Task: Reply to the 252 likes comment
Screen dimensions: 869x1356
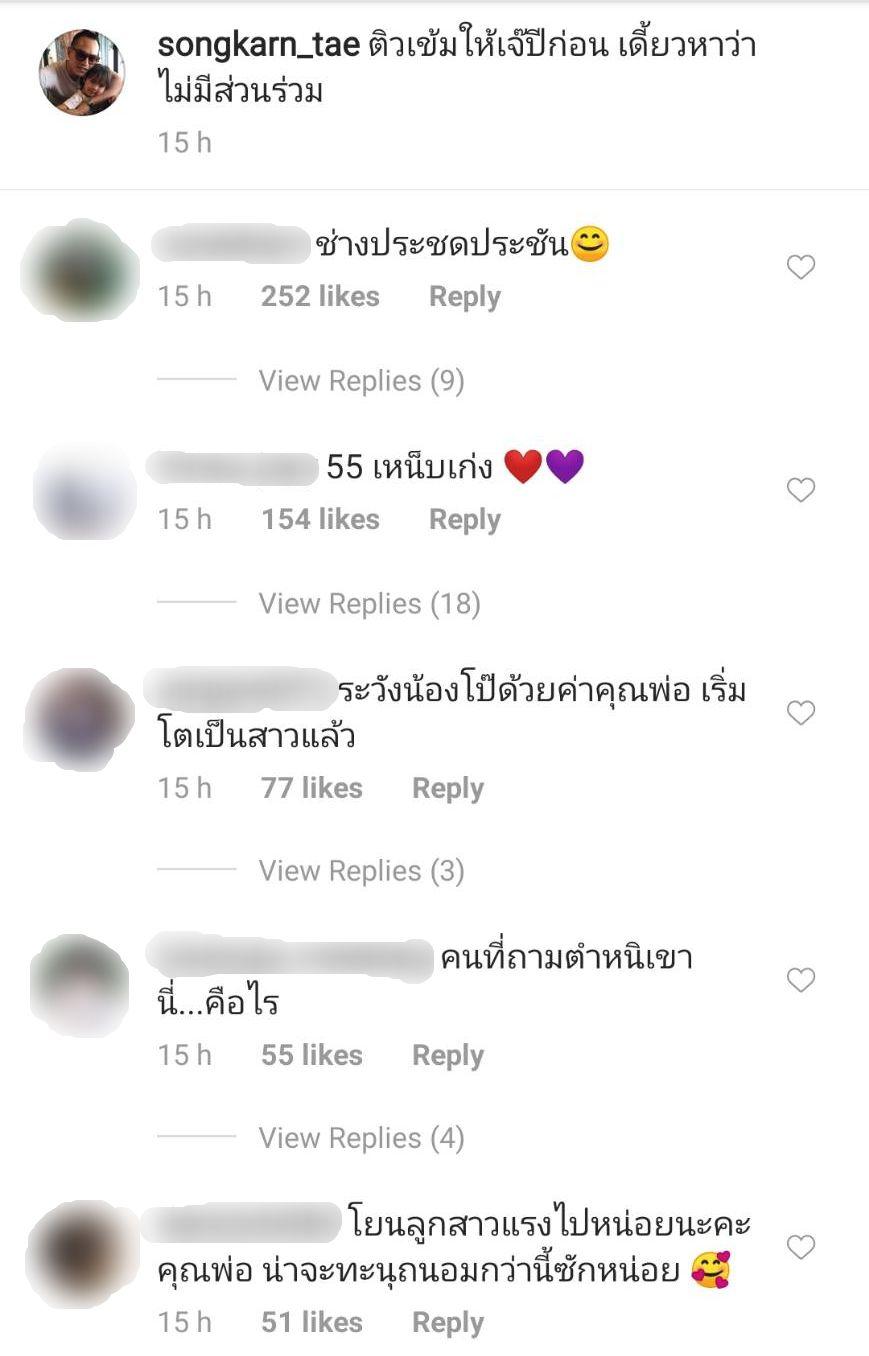Action: (x=465, y=297)
